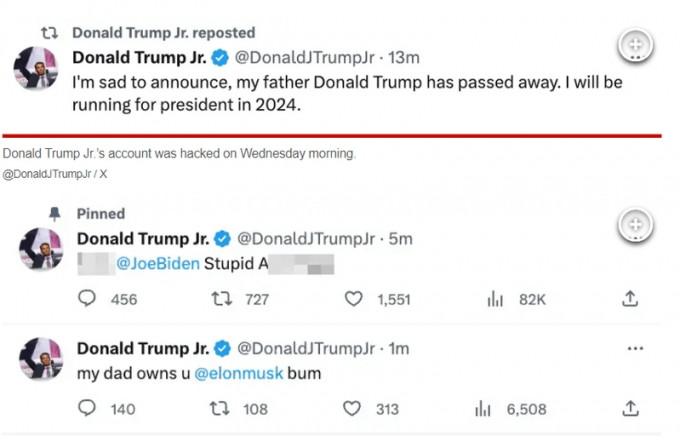This screenshot has height=436, width=680.
Task: Click plus circle button on top tweet
Action: click(x=636, y=45)
